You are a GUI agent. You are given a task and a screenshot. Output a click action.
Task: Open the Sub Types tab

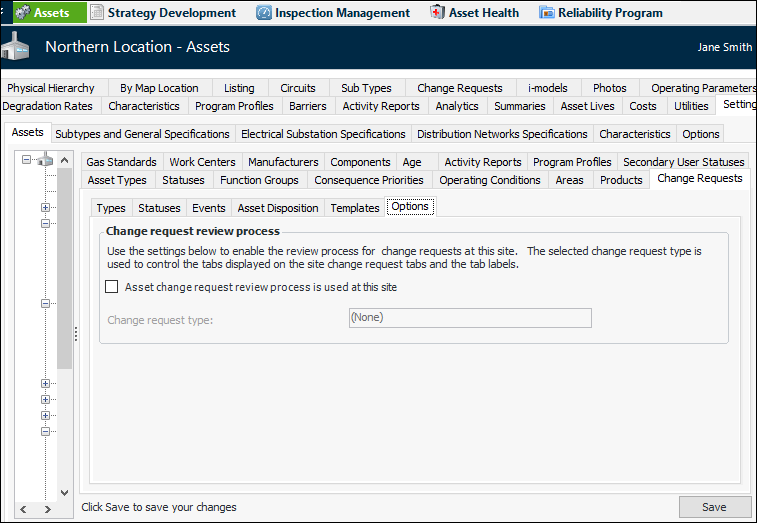click(x=366, y=88)
